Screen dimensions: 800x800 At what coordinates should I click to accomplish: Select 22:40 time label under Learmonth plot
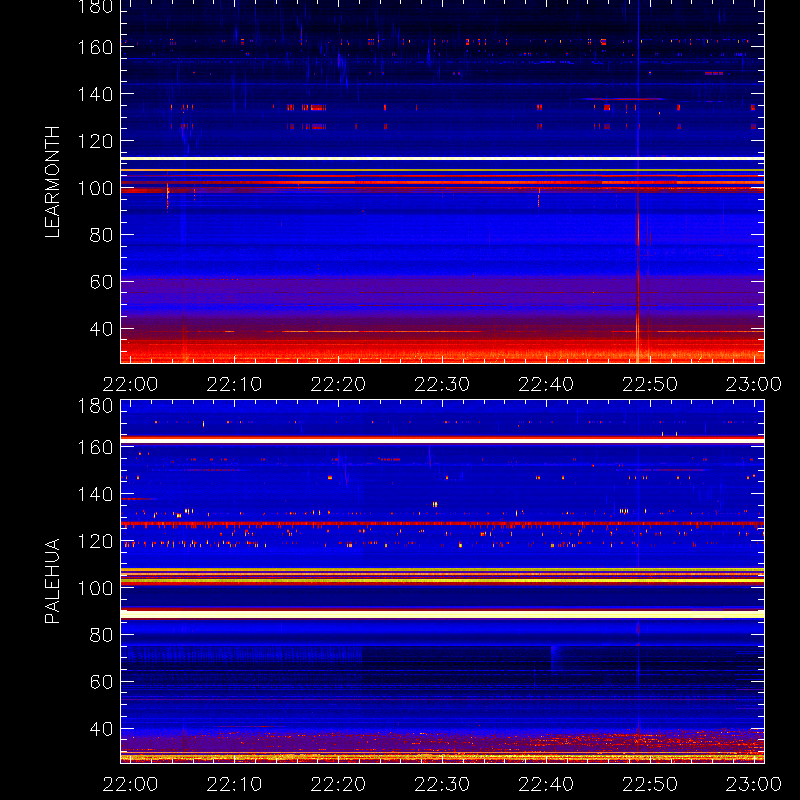pyautogui.click(x=546, y=384)
